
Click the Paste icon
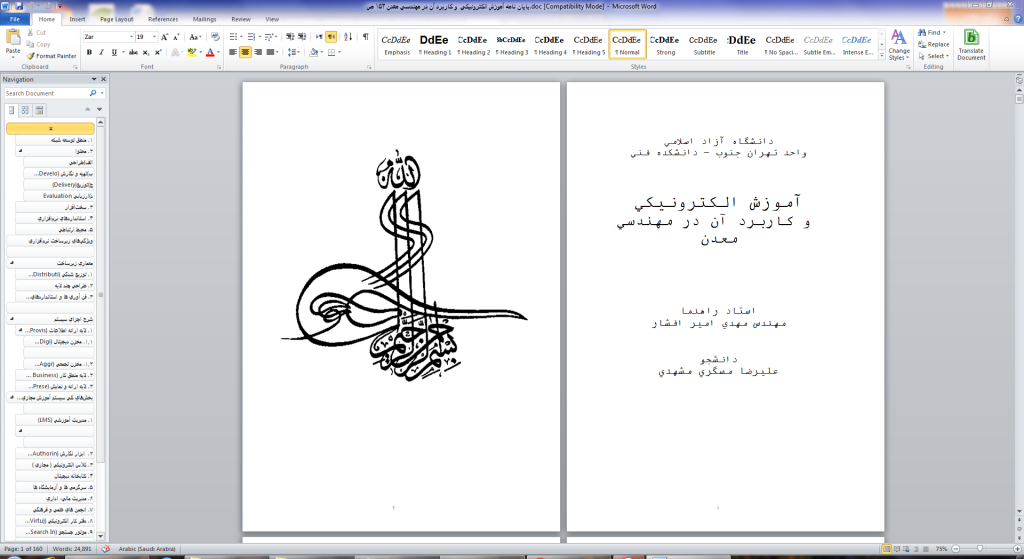point(13,41)
